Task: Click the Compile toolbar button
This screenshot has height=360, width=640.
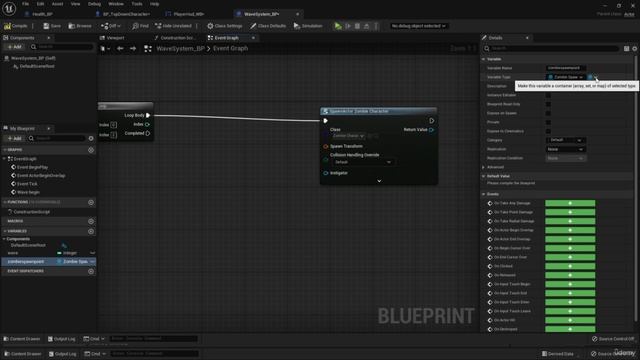Action: 16,26
